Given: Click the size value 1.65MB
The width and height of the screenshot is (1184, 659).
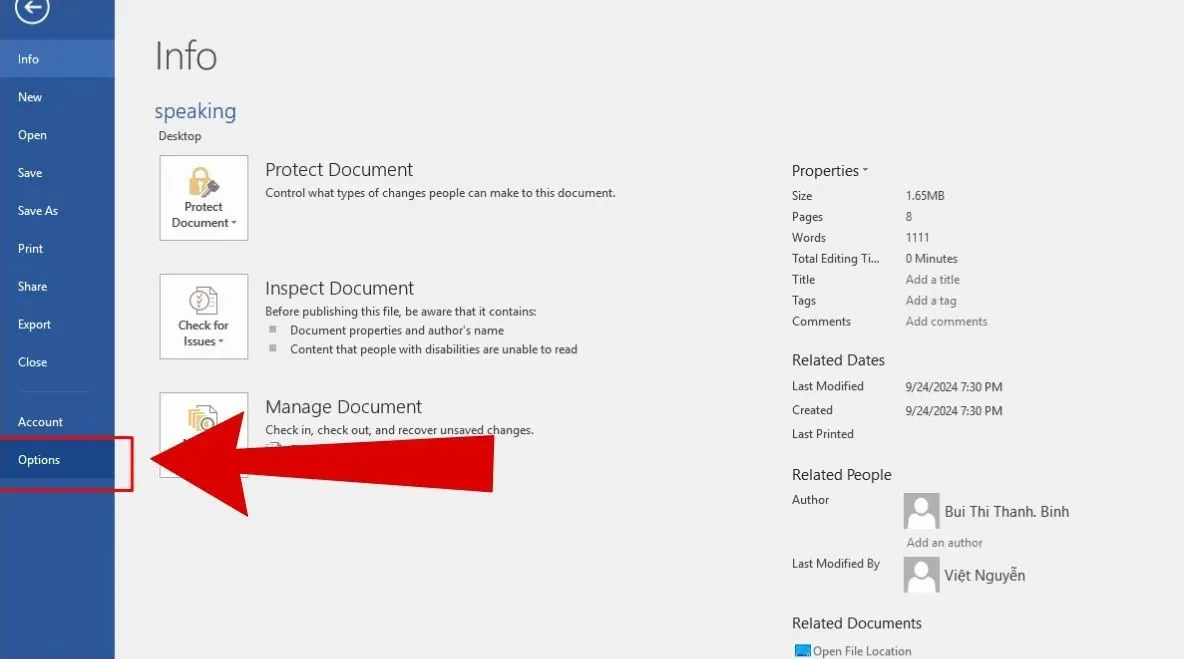Looking at the screenshot, I should point(925,196).
